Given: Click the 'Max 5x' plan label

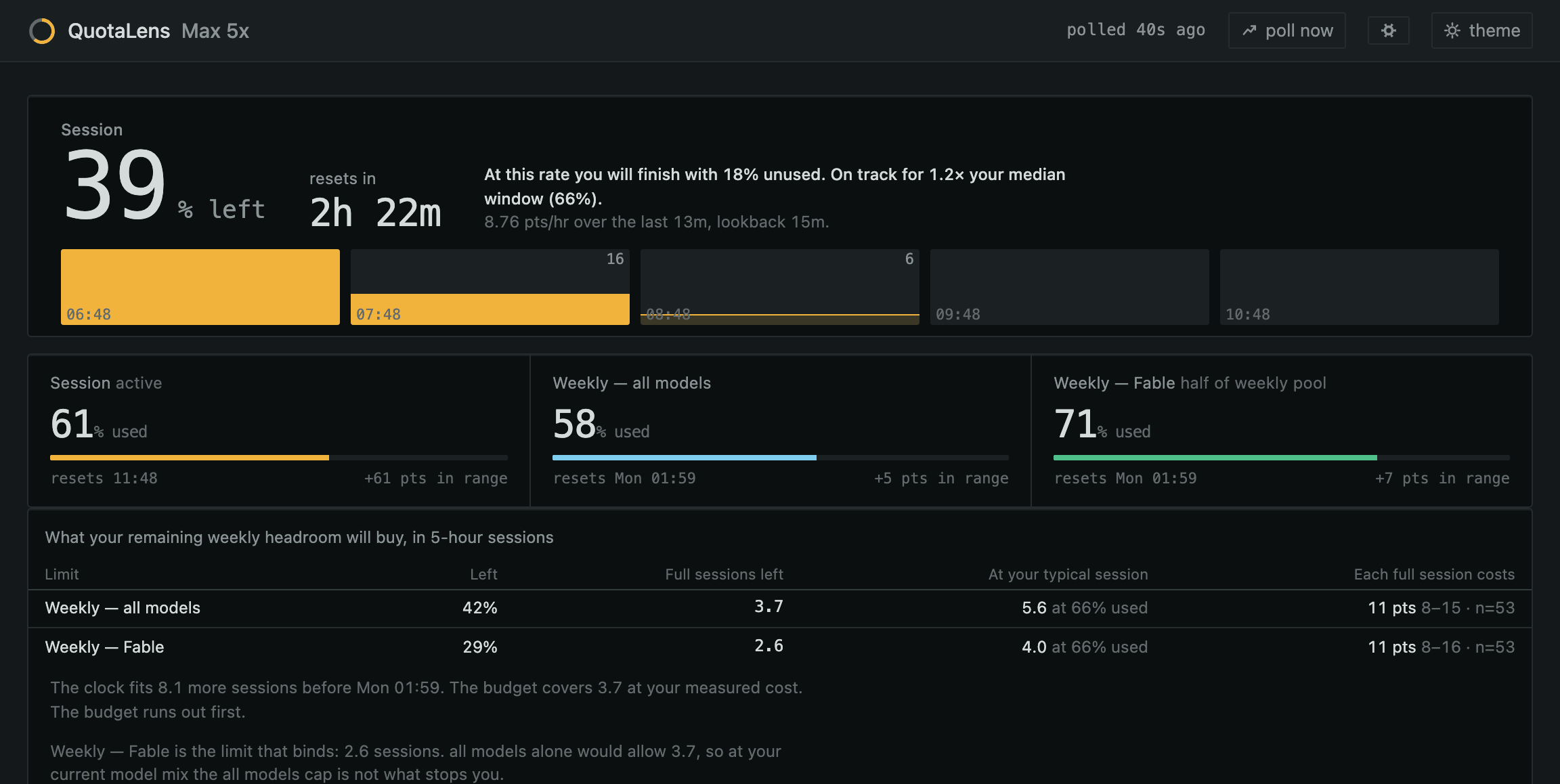Looking at the screenshot, I should (x=215, y=31).
